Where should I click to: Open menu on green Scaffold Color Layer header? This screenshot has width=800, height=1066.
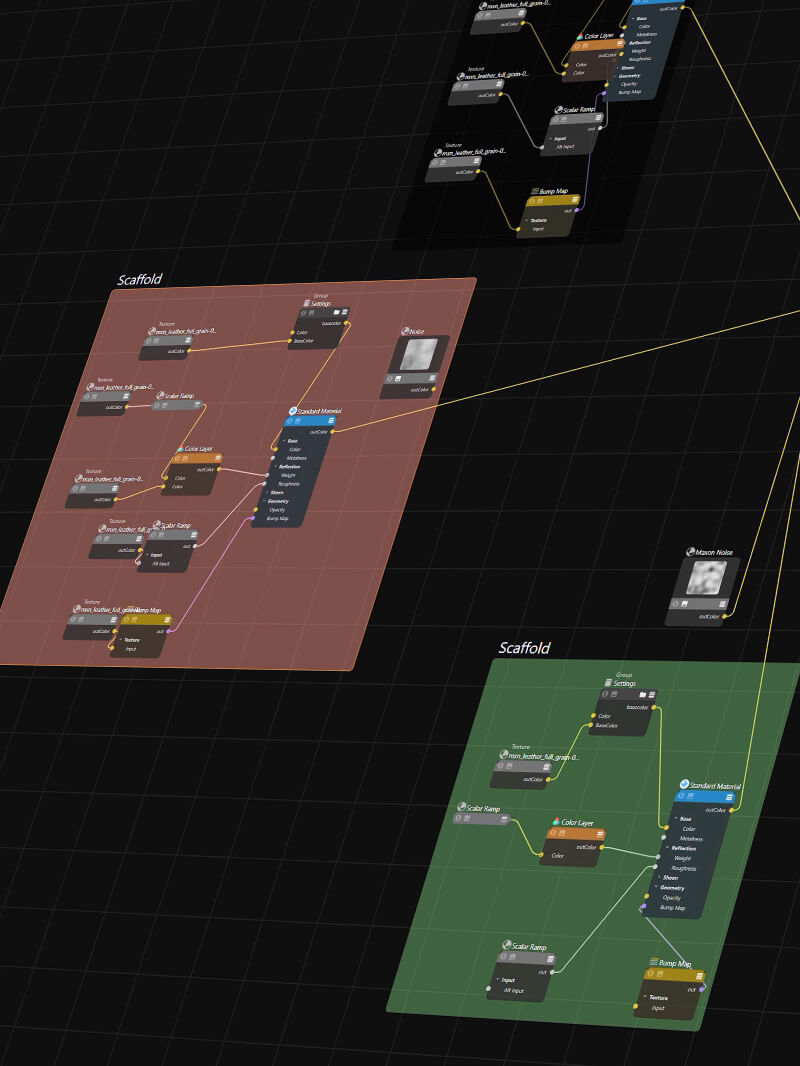(x=600, y=834)
